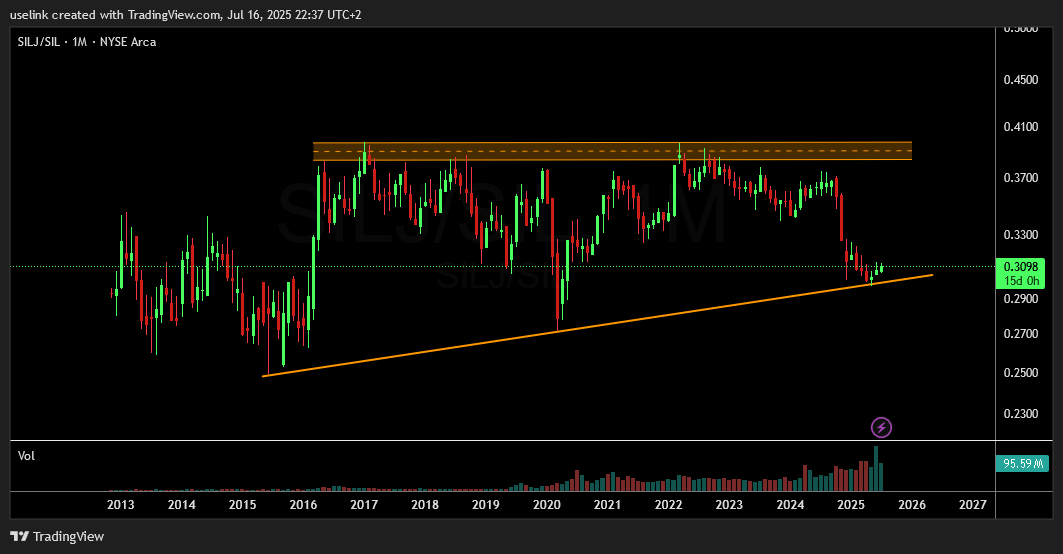Image resolution: width=1063 pixels, height=554 pixels.
Task: Click the 0.2700 price axis label
Action: pos(1020,334)
